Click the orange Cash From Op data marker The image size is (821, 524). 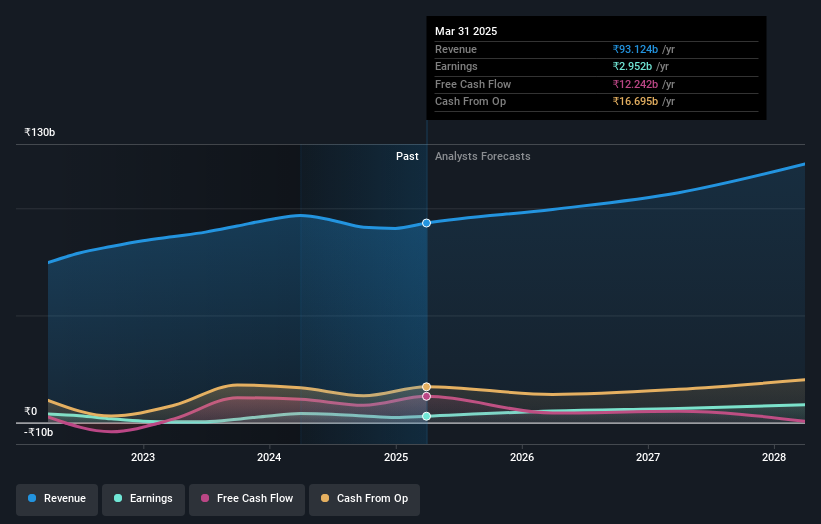pyautogui.click(x=426, y=387)
